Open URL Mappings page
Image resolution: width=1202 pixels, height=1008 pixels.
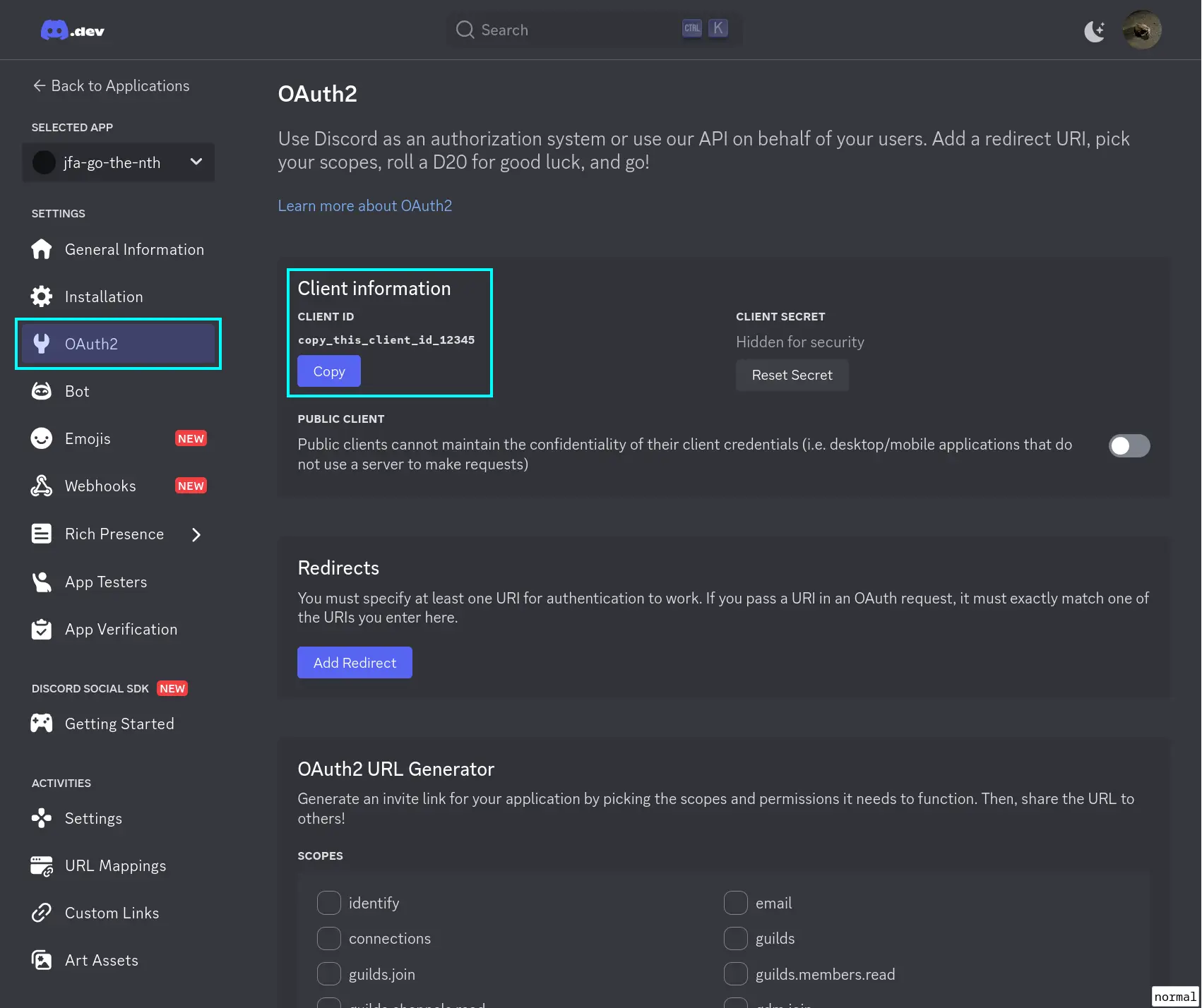tap(119, 865)
